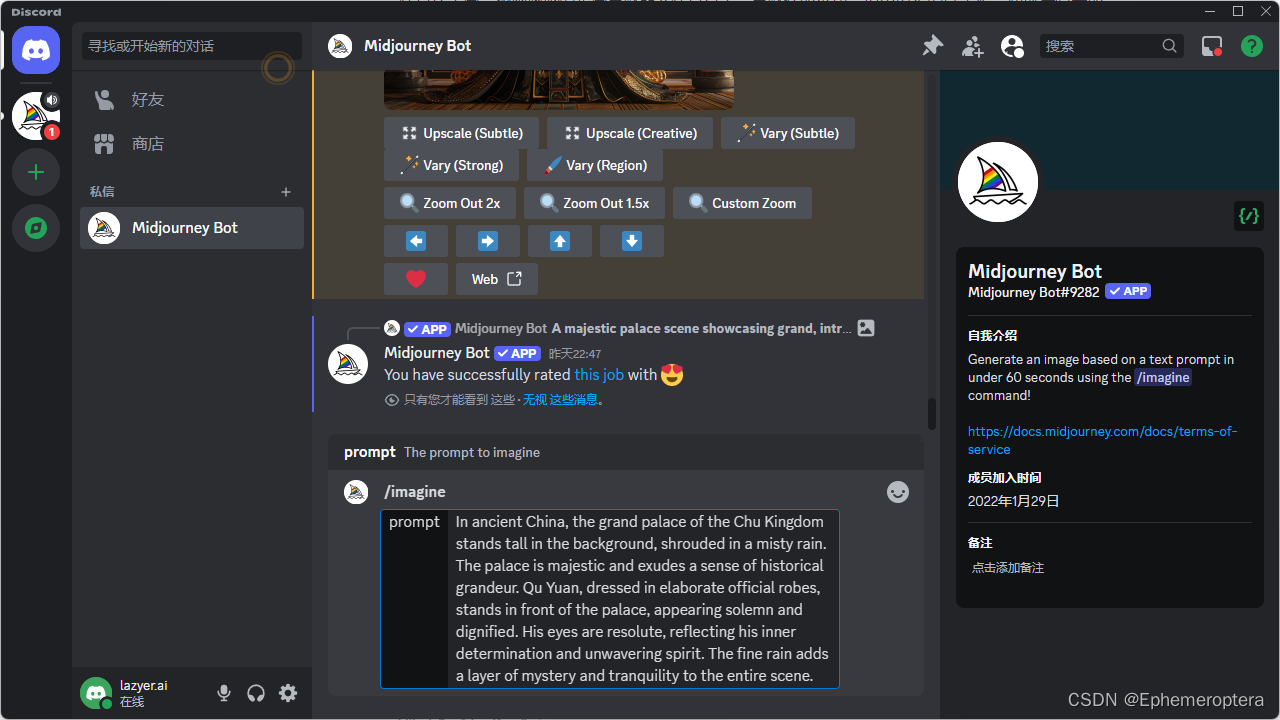Open the Web external link button
The height and width of the screenshot is (720, 1280).
point(497,279)
